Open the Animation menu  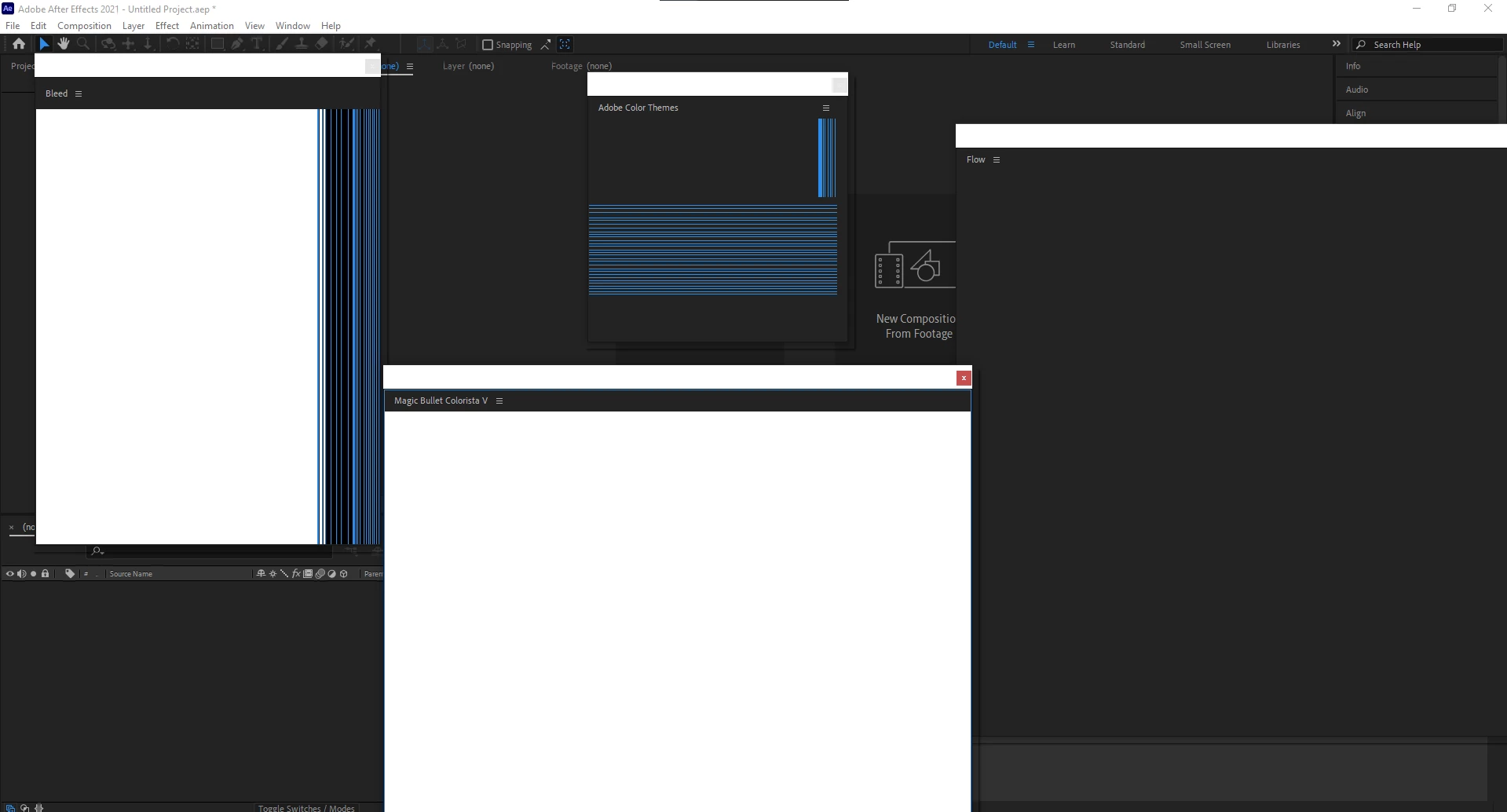click(x=212, y=26)
